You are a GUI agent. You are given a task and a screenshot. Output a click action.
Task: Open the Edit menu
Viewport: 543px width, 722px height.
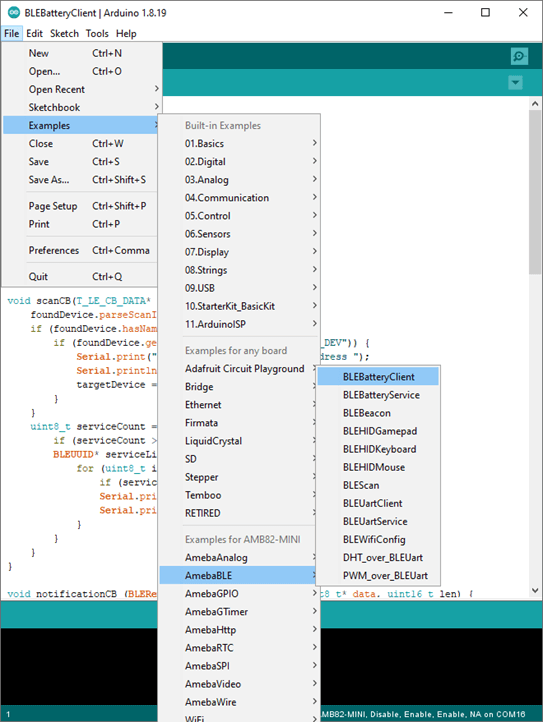(35, 34)
